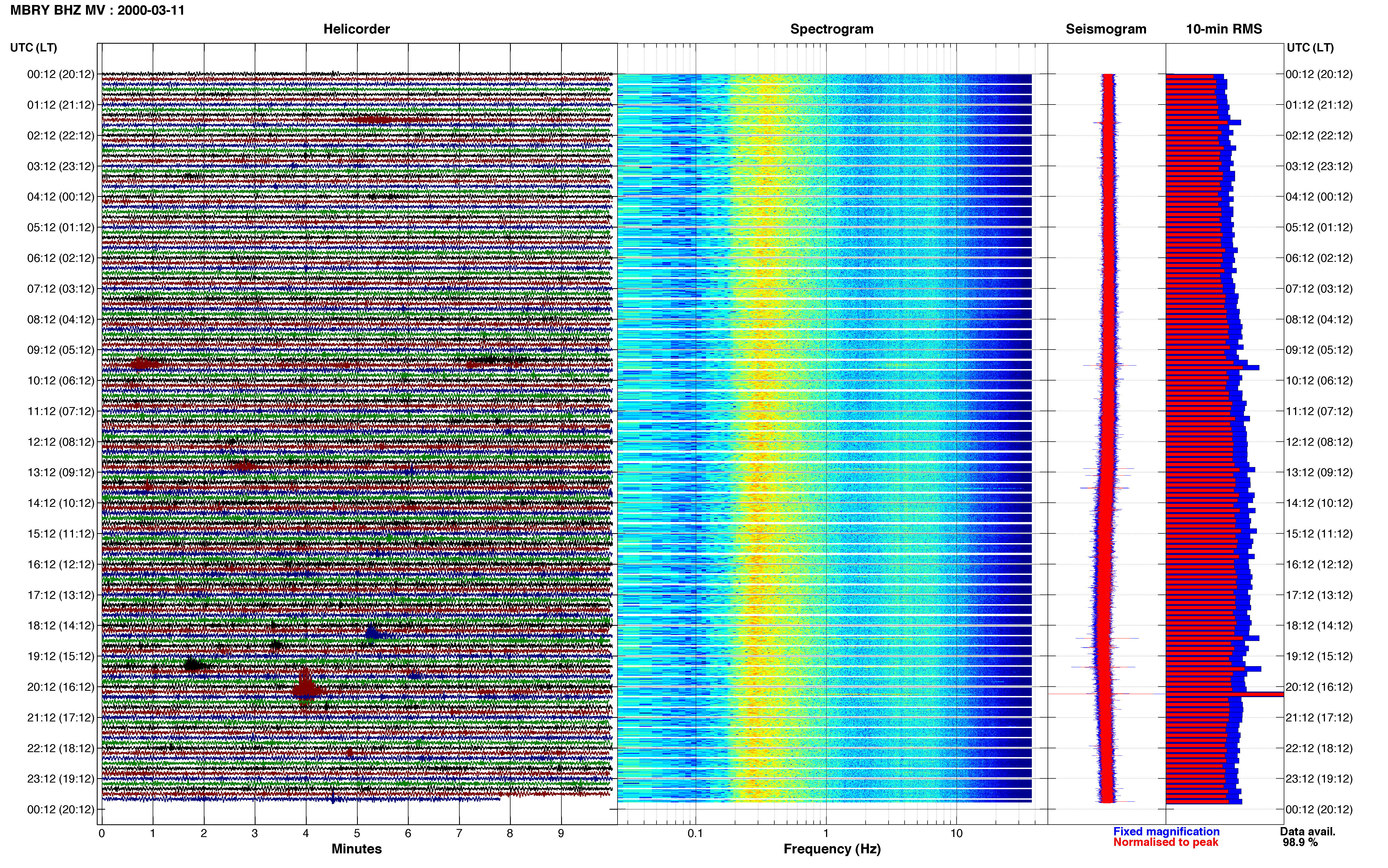The width and height of the screenshot is (1388, 868).
Task: Click the Minutes axis label
Action: (356, 849)
